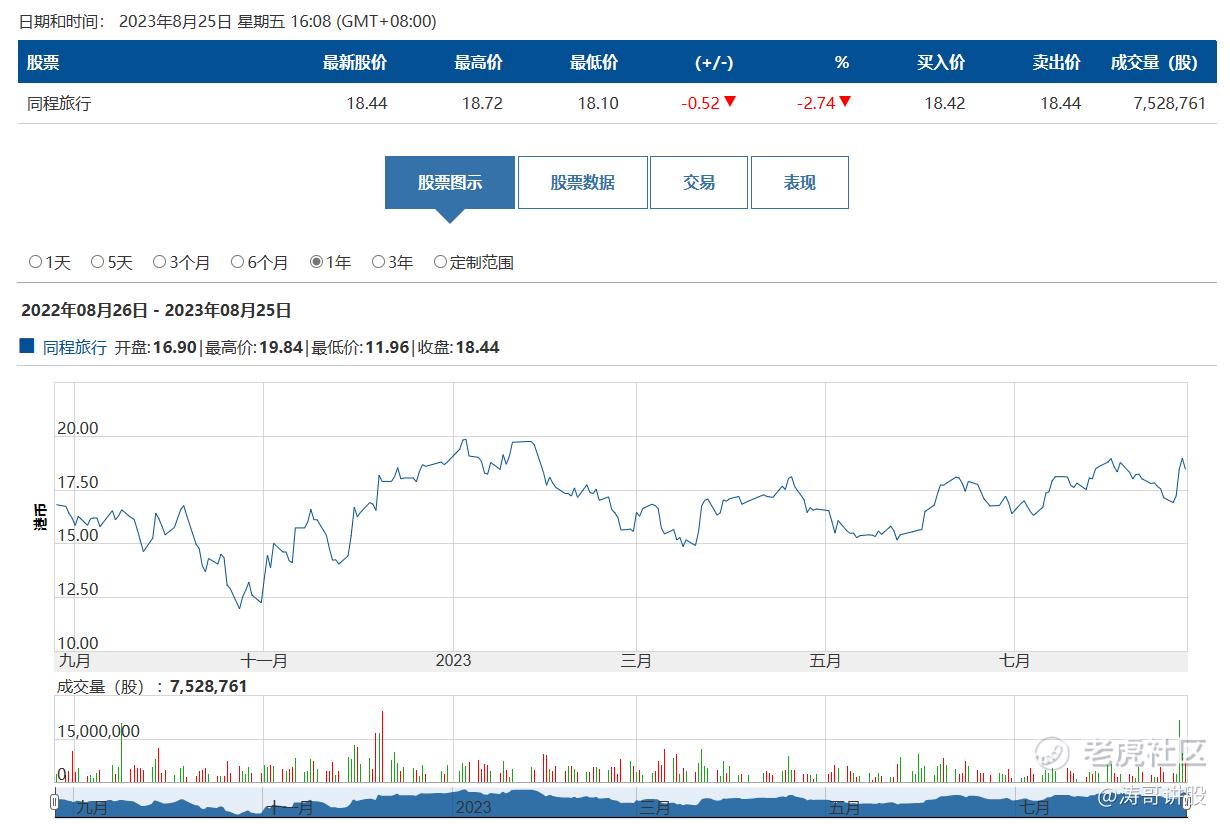Viewport: 1230px width, 824px height.
Task: Click the 老虎社区 watermark logo icon
Action: pos(1051,752)
